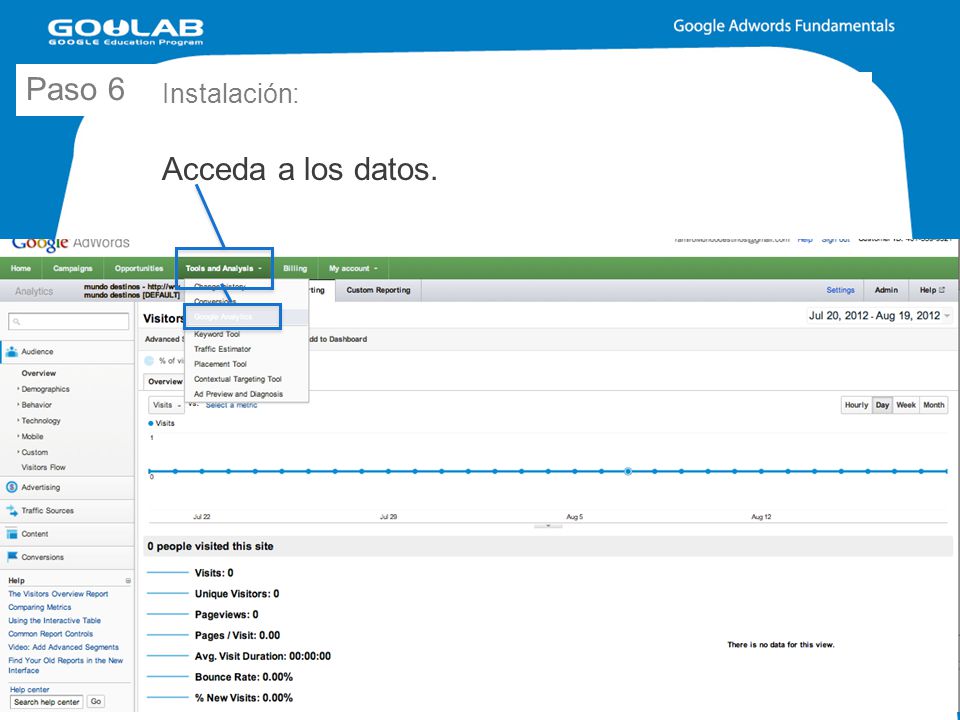
Task: Switch to the Custom Reporting tab
Action: click(x=378, y=290)
